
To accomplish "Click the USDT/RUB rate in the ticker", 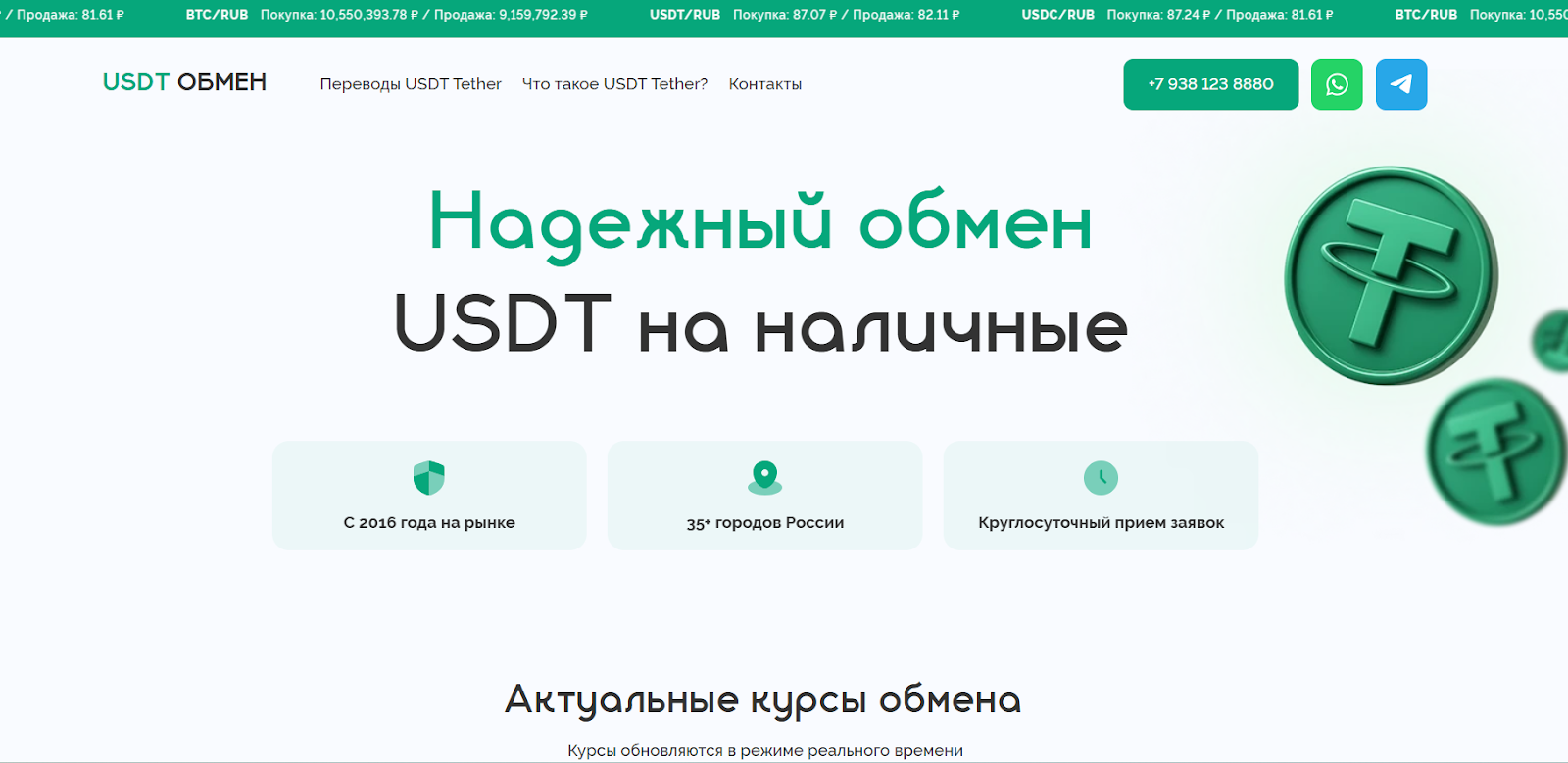I will point(805,15).
